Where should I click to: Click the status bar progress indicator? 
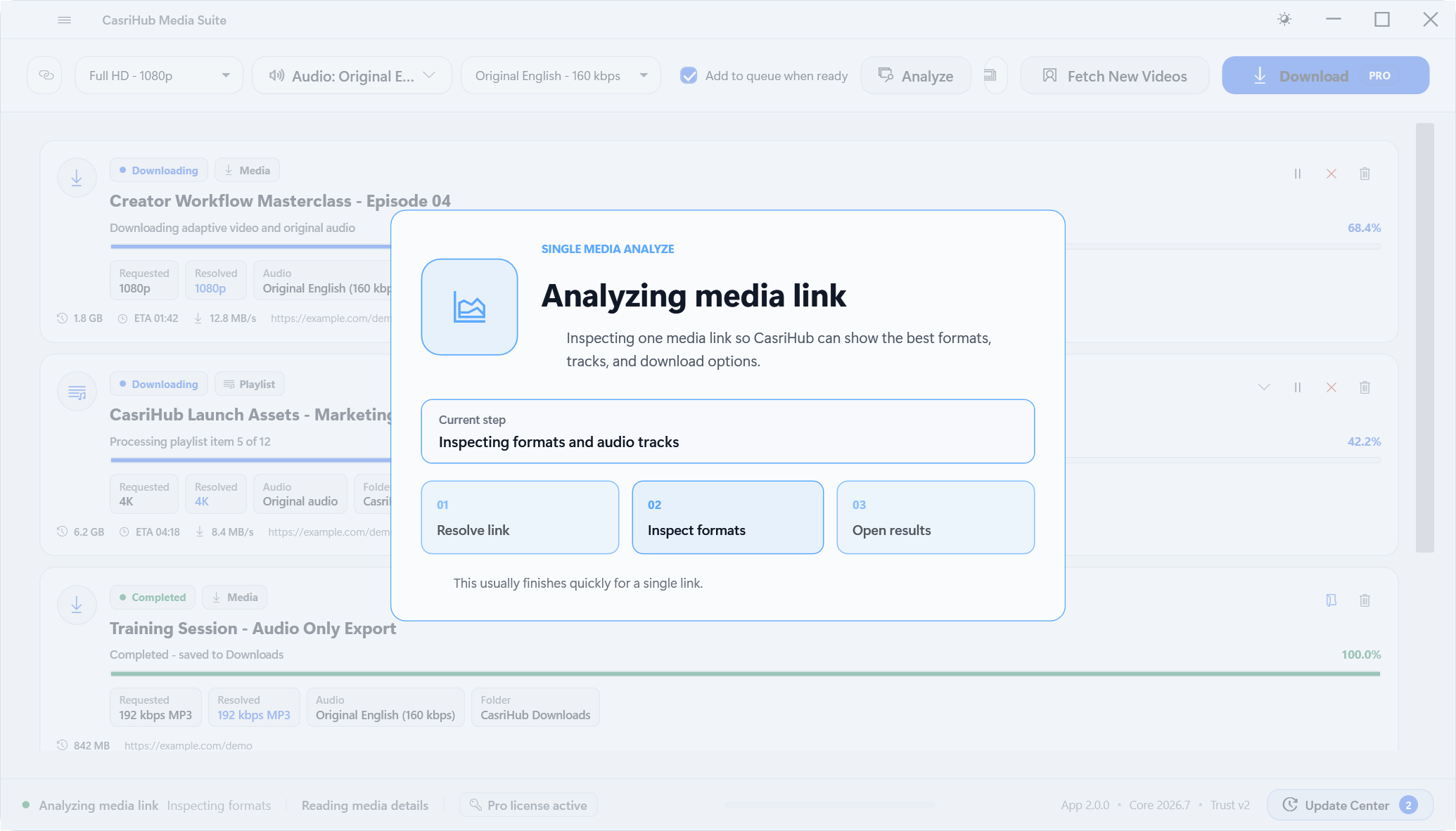coord(829,804)
